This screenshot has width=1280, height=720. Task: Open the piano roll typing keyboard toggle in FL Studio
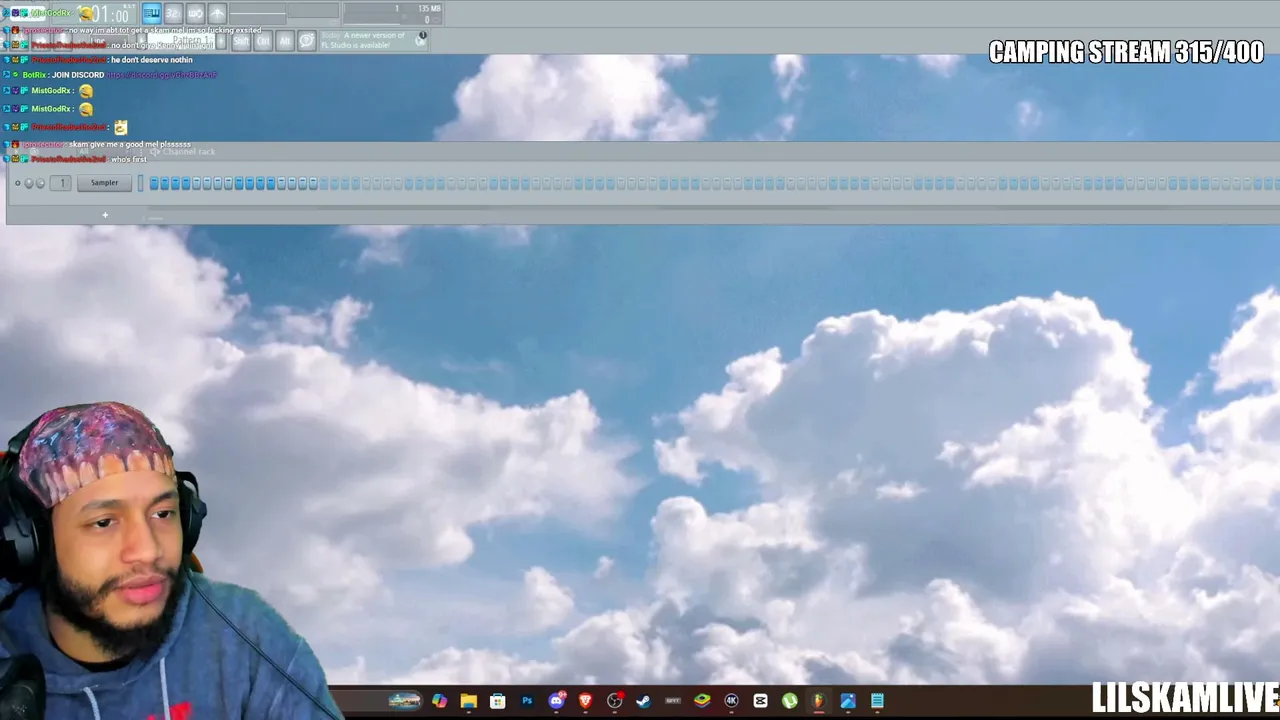point(152,13)
